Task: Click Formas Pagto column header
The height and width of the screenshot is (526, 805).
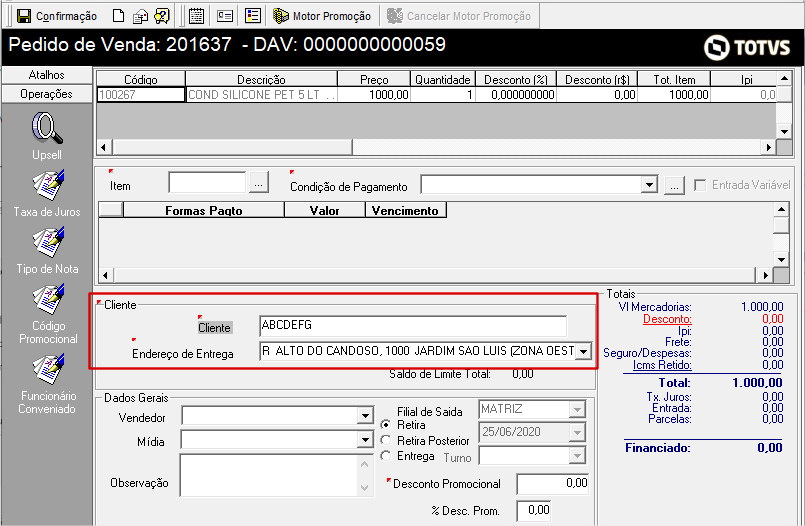Action: 204,210
